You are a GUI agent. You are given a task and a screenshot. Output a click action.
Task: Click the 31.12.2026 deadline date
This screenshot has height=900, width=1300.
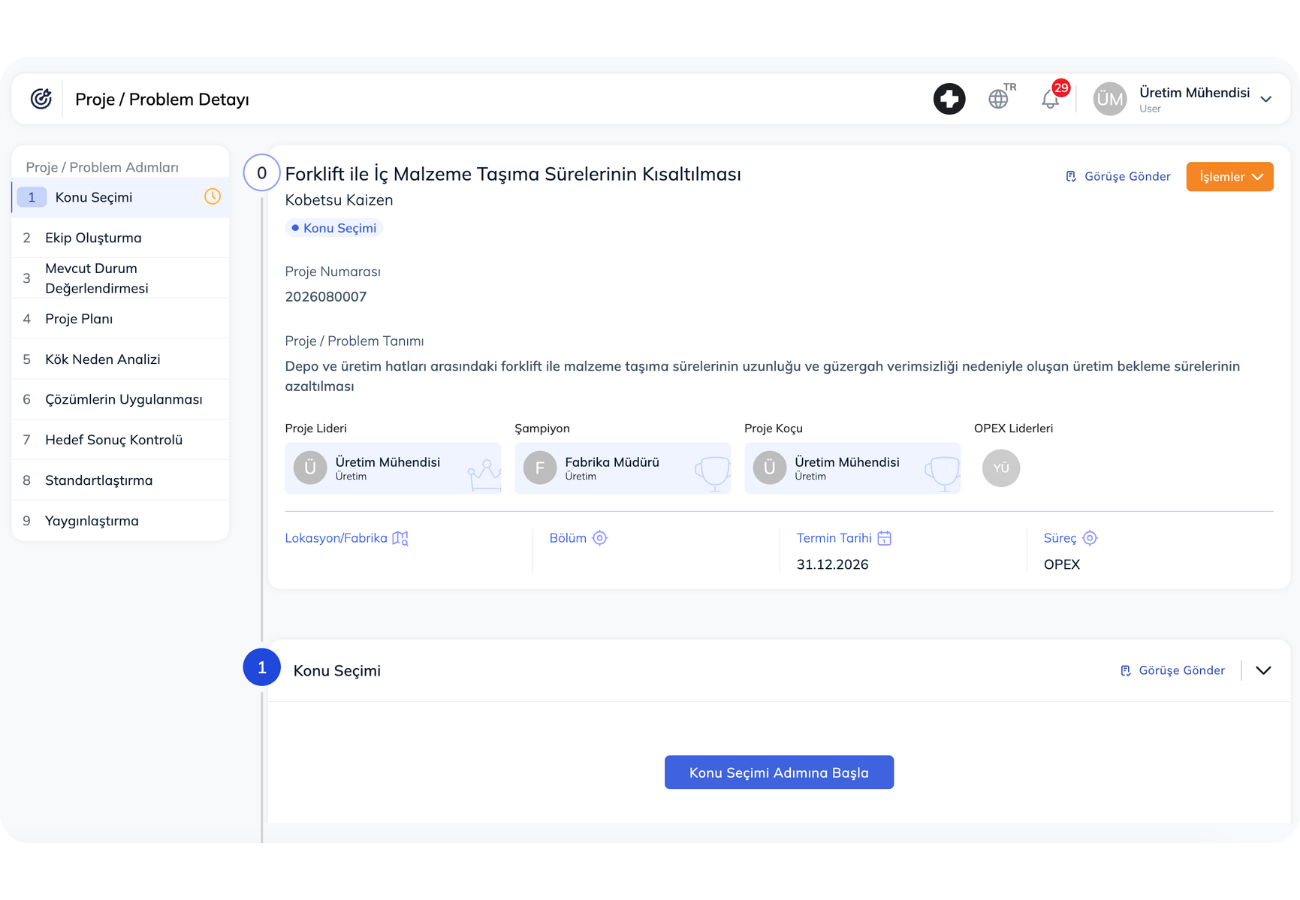click(833, 564)
